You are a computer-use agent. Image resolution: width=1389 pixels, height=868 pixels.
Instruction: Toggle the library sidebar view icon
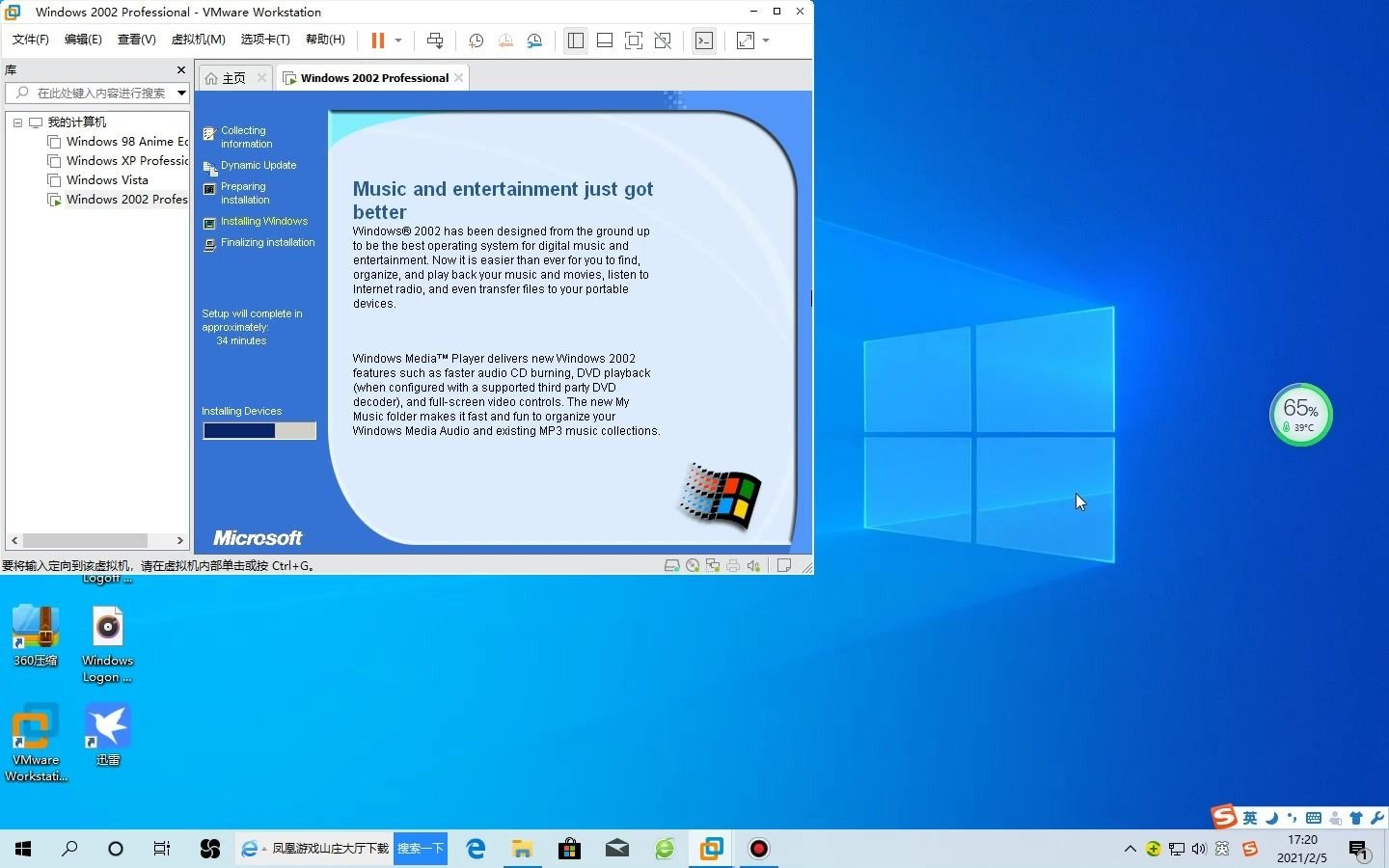pos(576,41)
